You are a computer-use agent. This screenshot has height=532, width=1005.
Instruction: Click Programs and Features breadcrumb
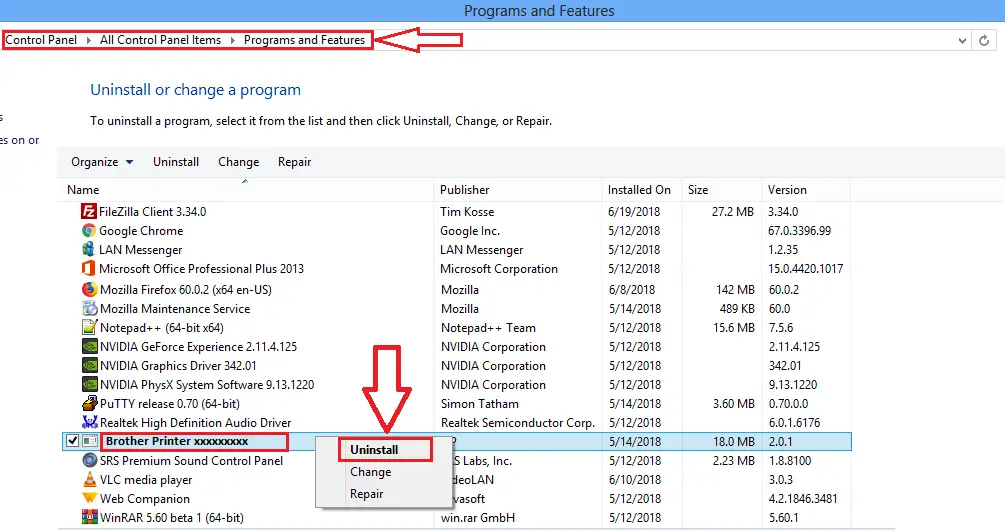[x=304, y=40]
